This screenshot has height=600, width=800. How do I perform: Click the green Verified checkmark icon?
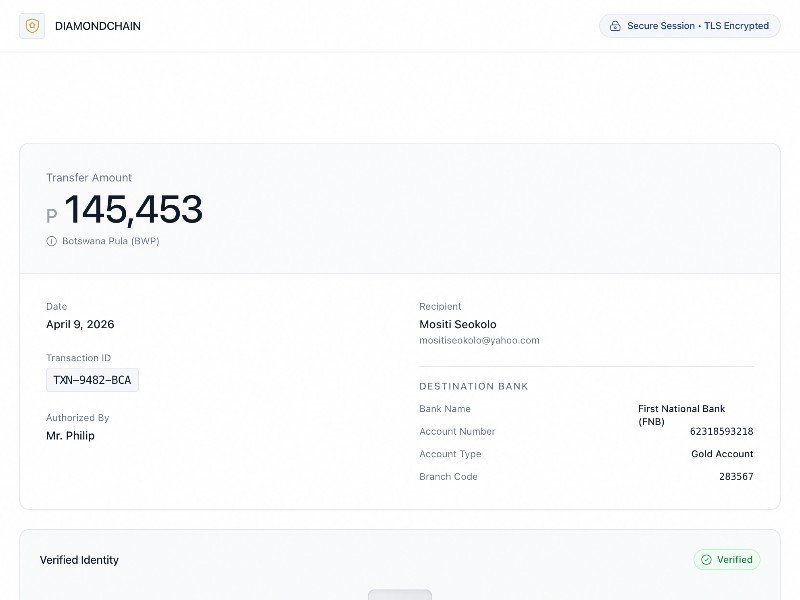point(706,560)
